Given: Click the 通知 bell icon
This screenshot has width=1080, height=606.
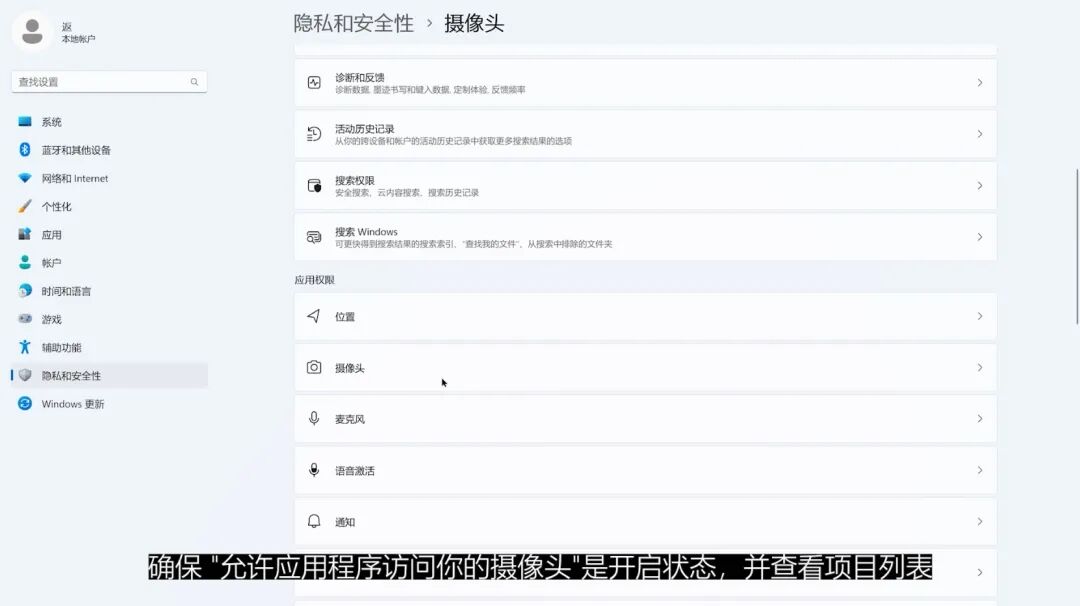Looking at the screenshot, I should click(314, 521).
